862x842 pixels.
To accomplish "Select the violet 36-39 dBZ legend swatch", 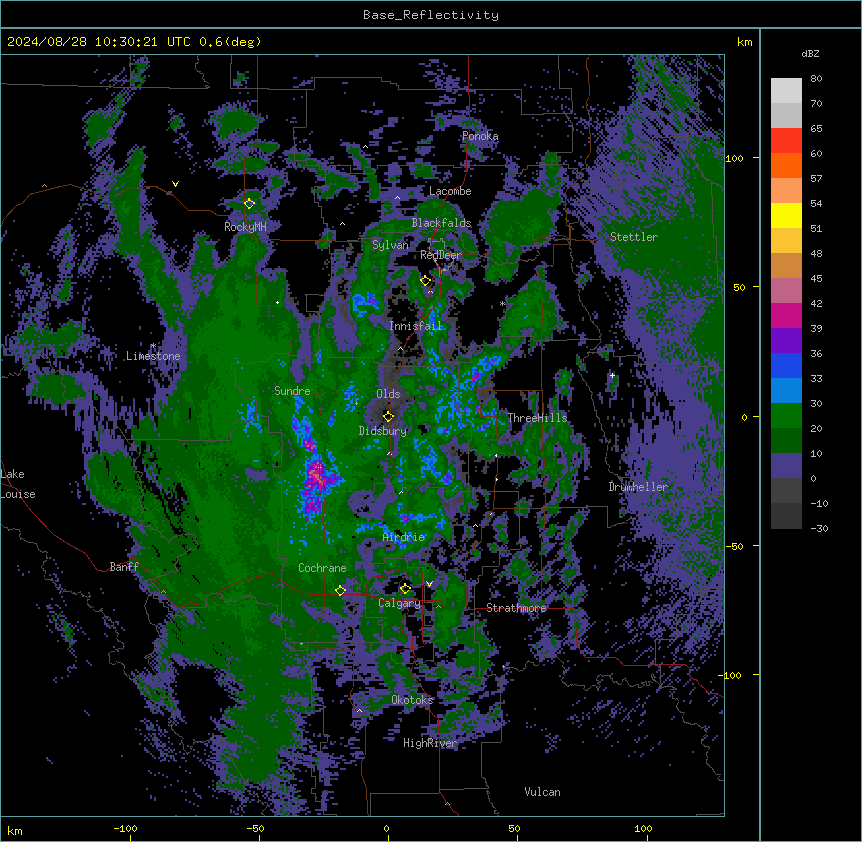I will [x=786, y=341].
